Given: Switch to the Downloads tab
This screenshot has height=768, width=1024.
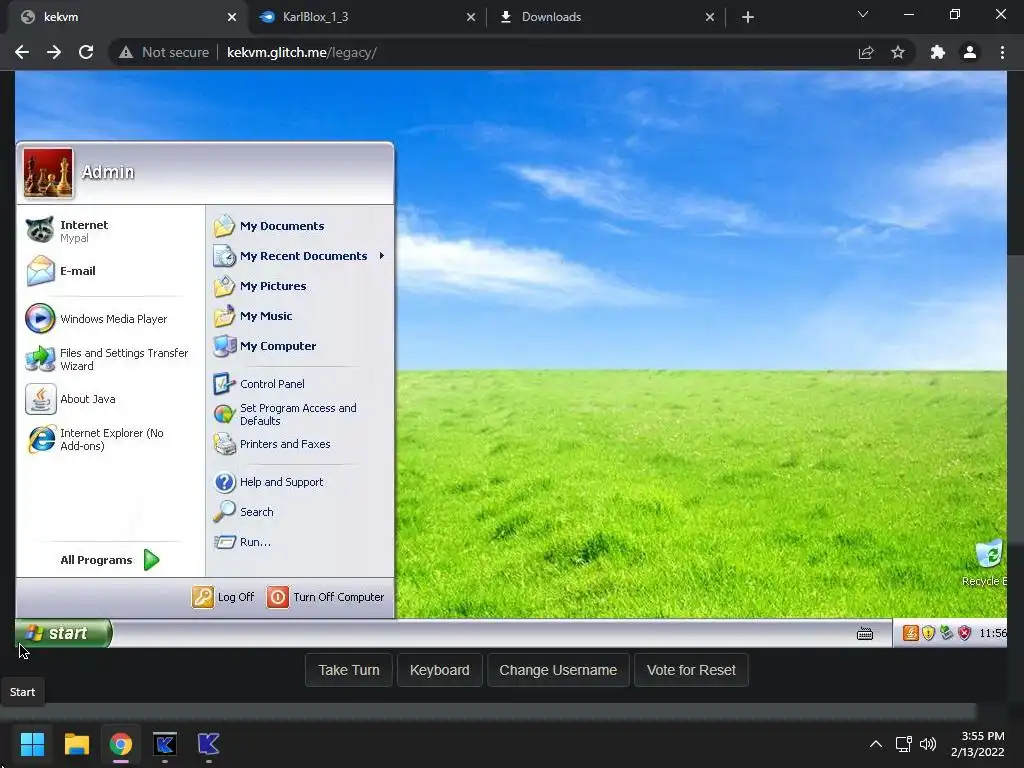Looking at the screenshot, I should (x=606, y=17).
